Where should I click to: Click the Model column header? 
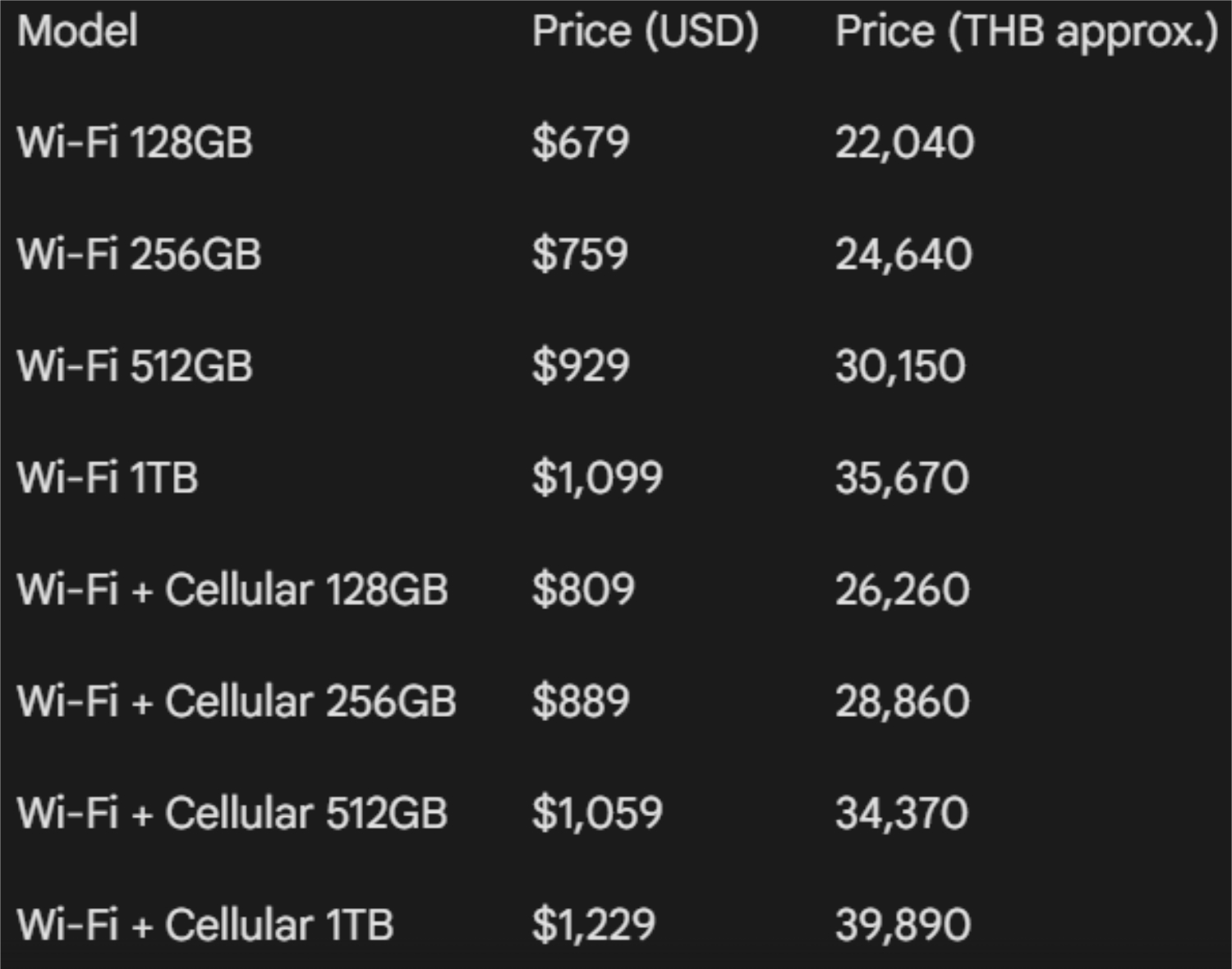(x=77, y=31)
